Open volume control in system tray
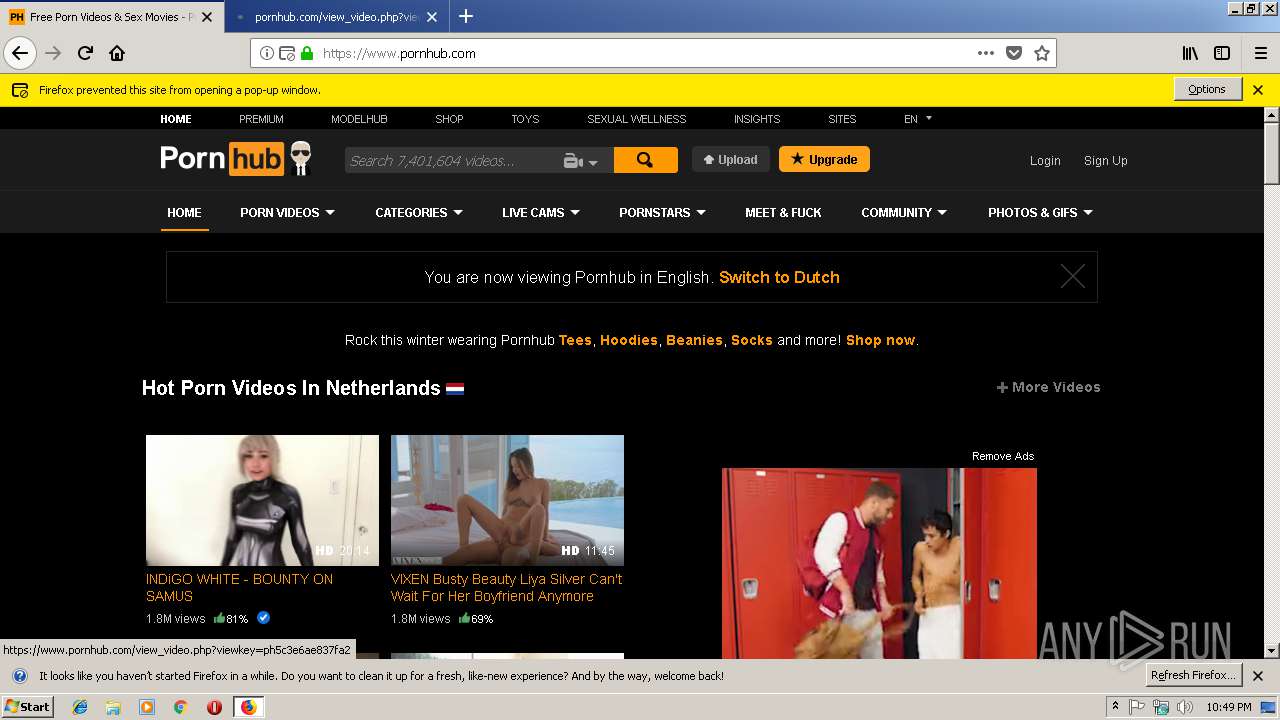Viewport: 1280px width, 720px height. (1184, 707)
